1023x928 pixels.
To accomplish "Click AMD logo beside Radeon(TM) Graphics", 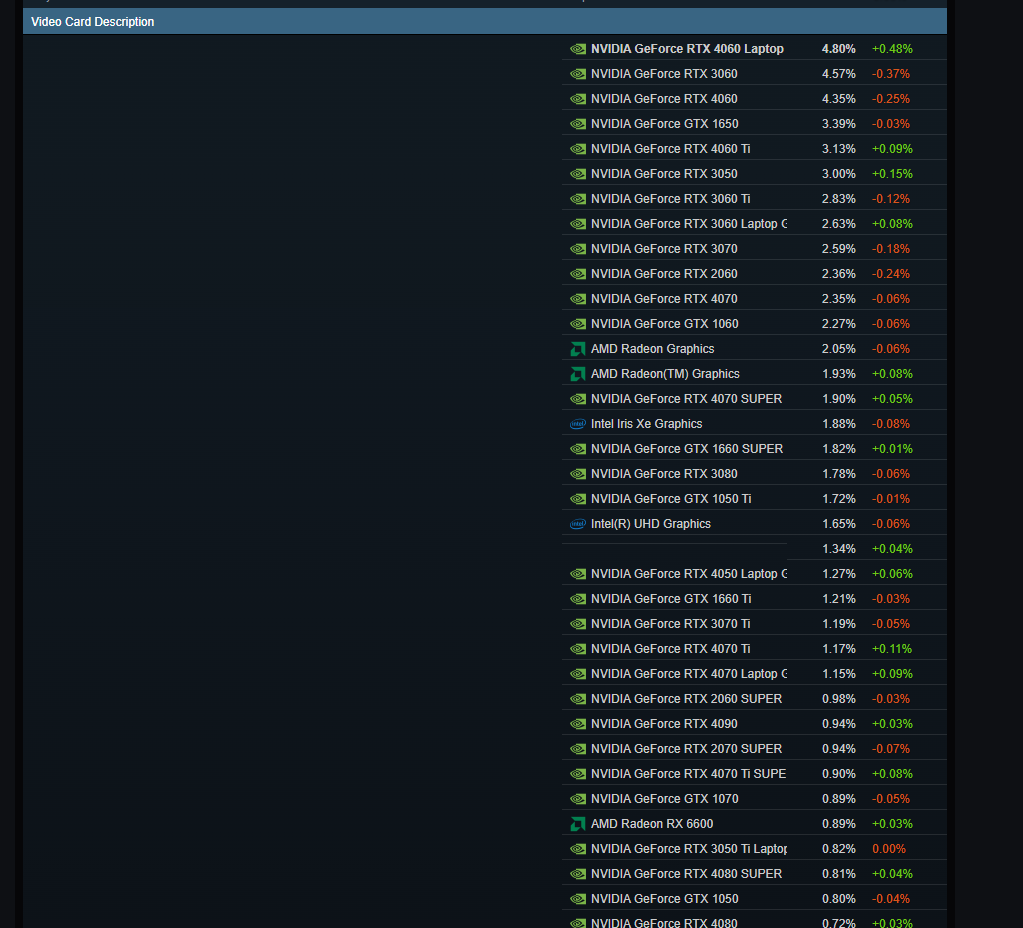I will click(578, 374).
